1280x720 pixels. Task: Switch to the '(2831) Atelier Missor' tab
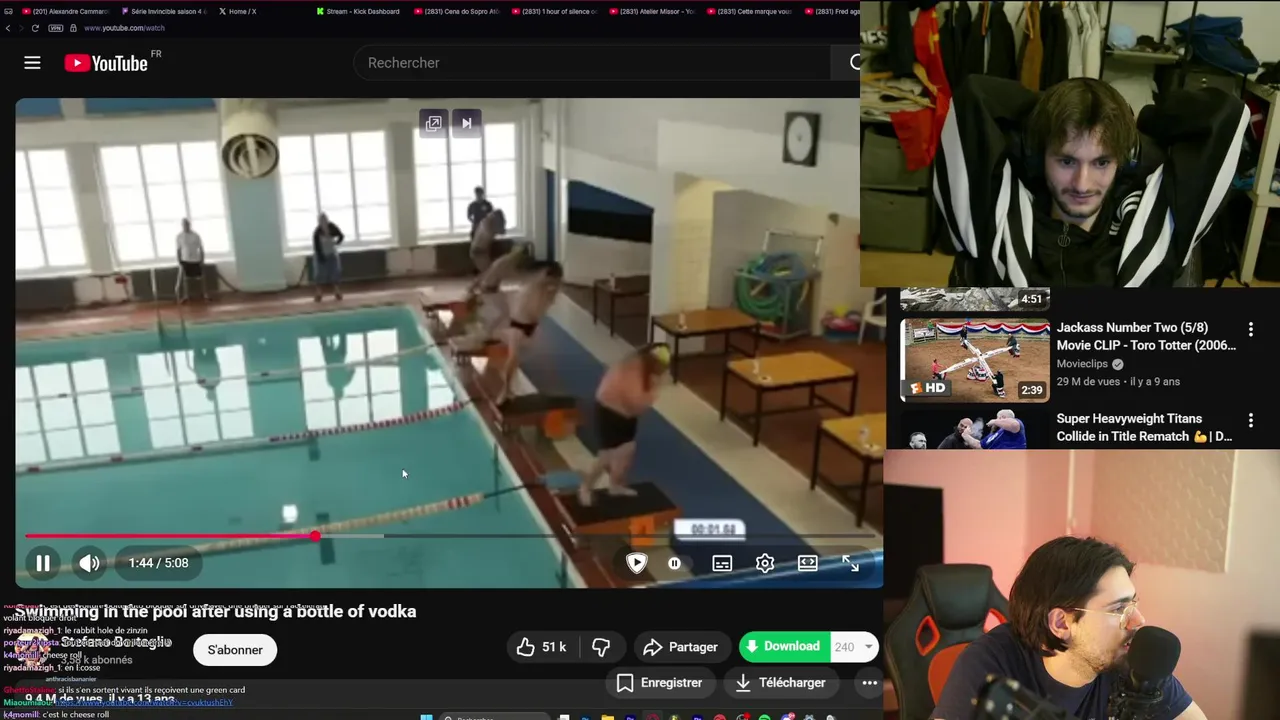651,11
